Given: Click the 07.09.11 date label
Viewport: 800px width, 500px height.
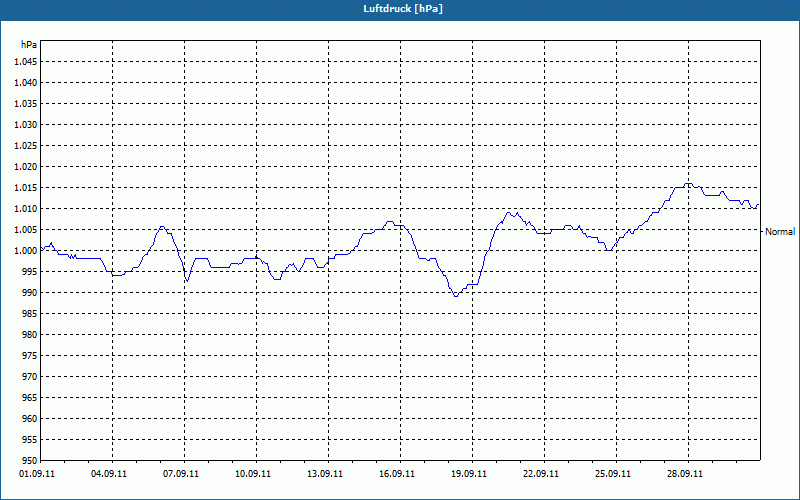Looking at the screenshot, I should (x=181, y=474).
